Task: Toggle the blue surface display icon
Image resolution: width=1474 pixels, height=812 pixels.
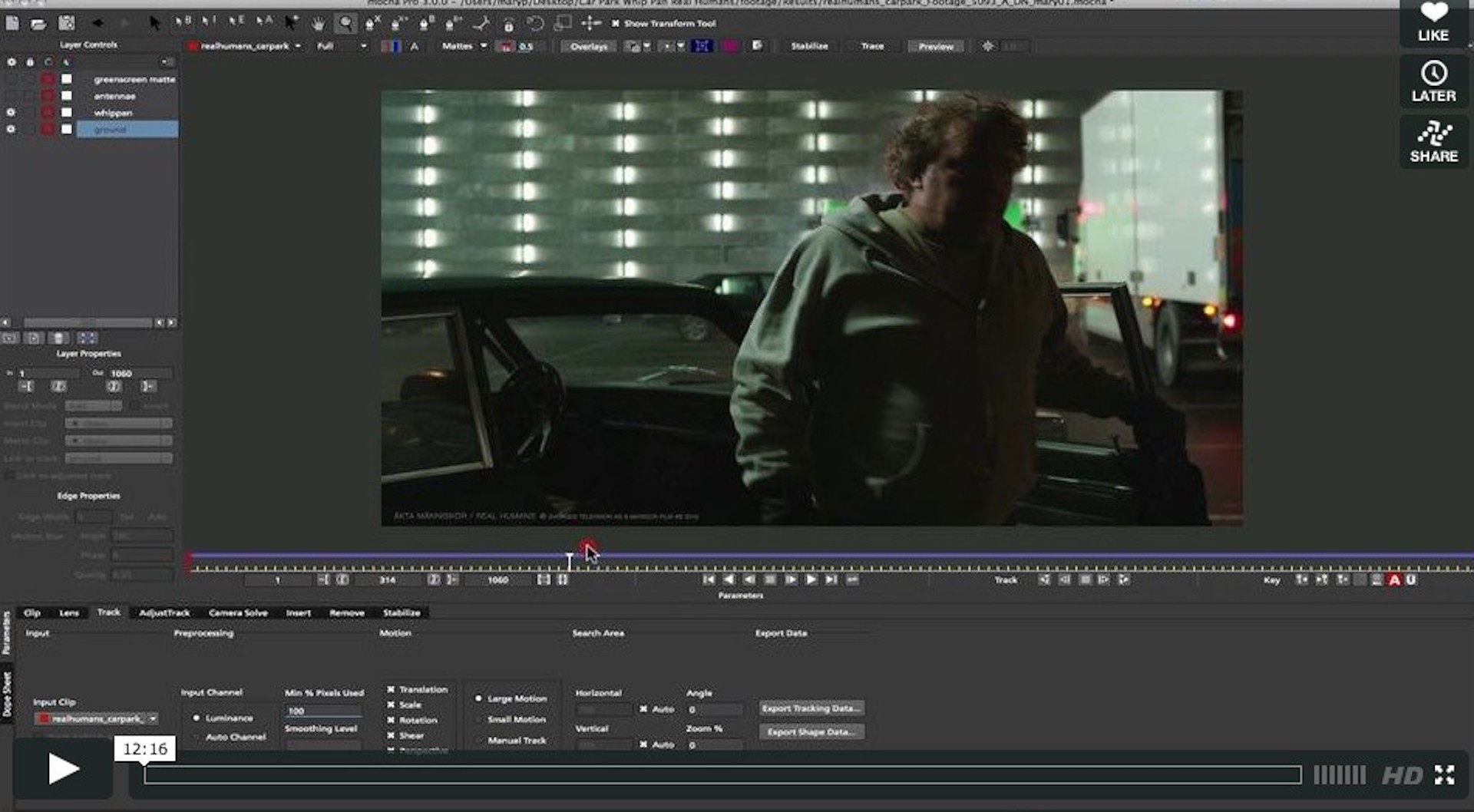Action: 701,46
